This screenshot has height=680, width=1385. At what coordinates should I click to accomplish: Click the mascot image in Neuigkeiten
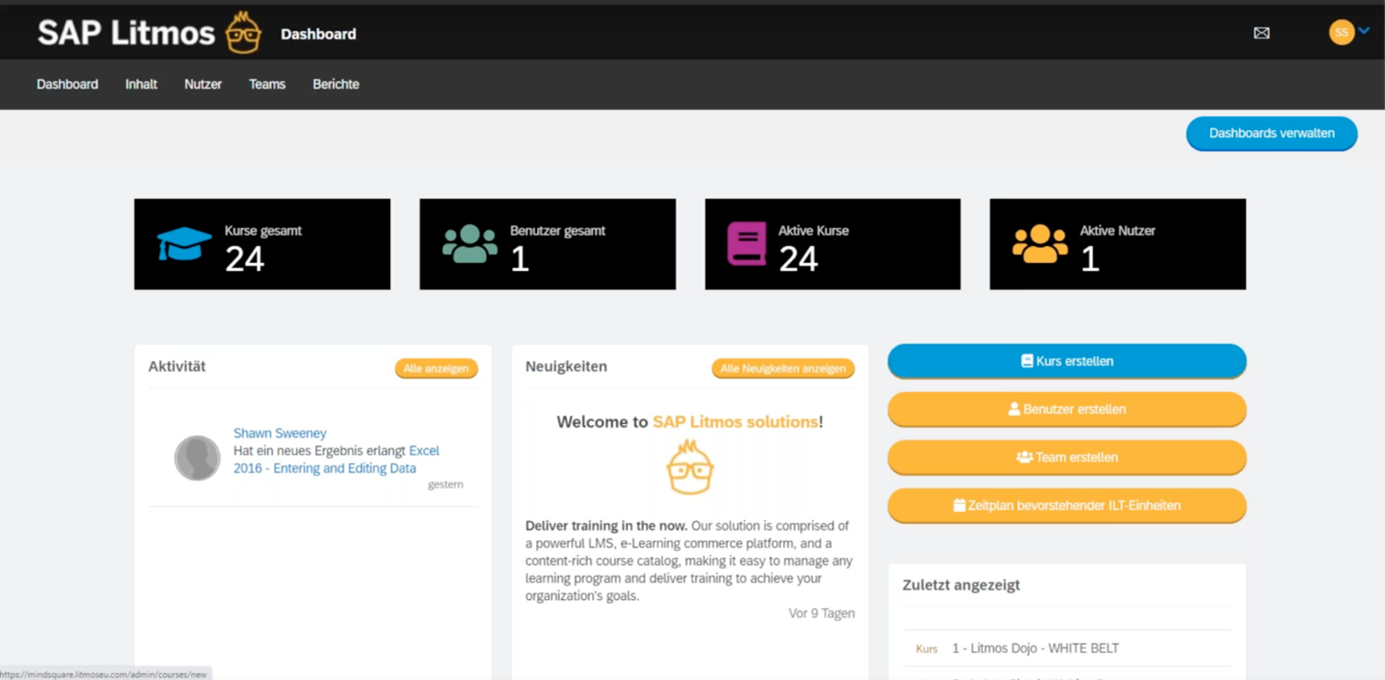(690, 467)
